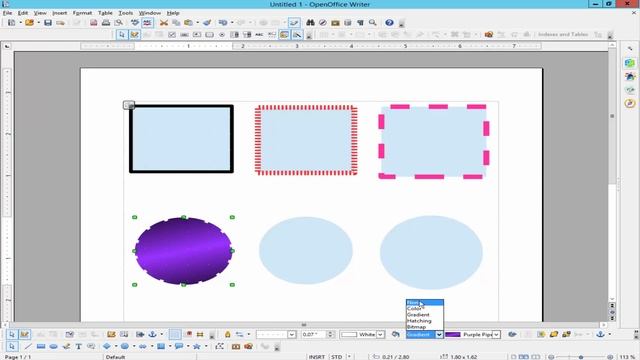Insert Check Box form control
The image size is (640, 360).
click(x=172, y=35)
